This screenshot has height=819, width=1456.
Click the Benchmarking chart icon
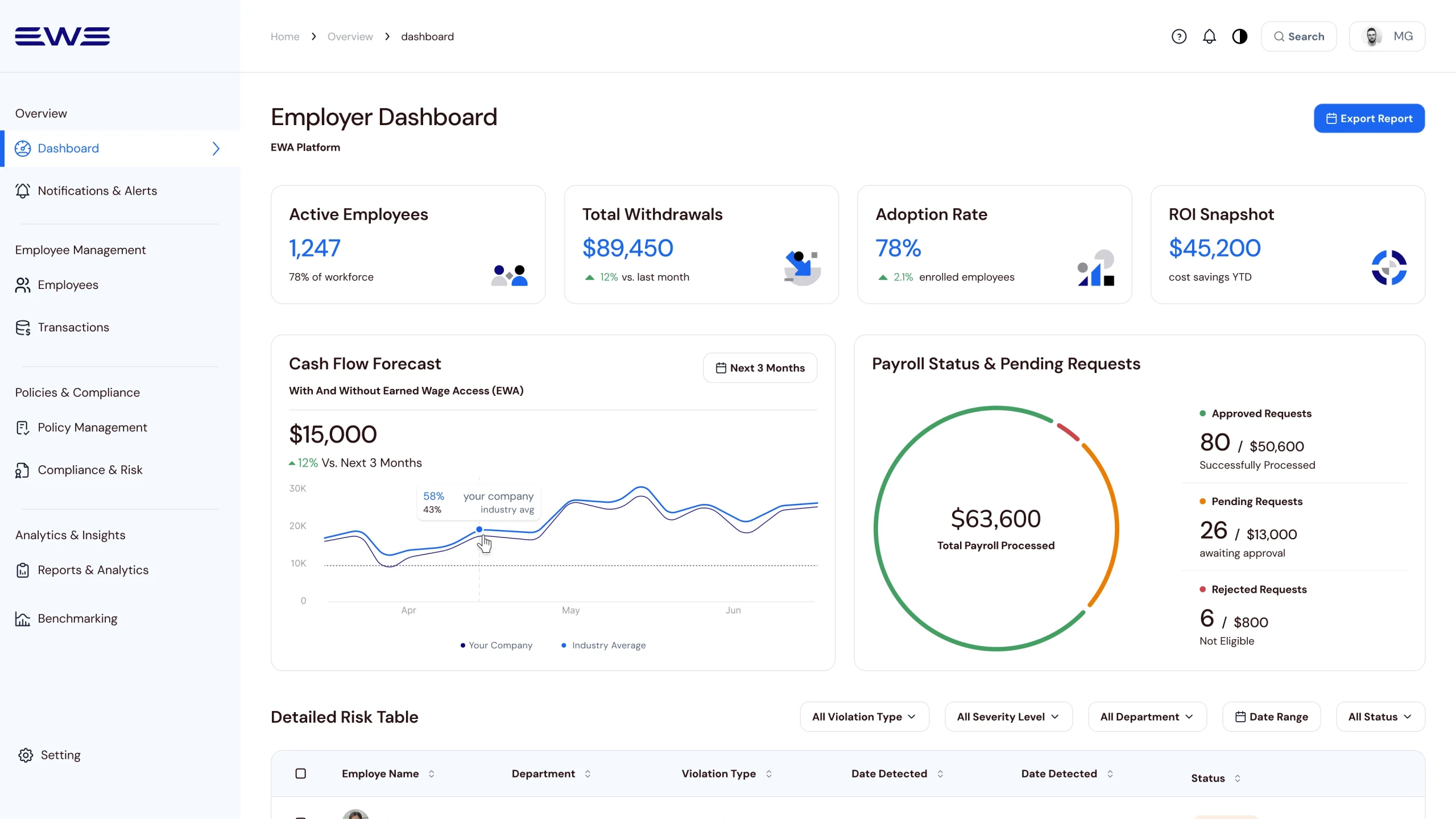[x=23, y=619]
